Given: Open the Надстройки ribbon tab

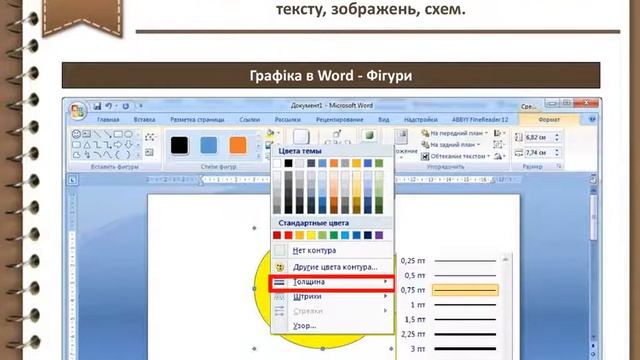Looking at the screenshot, I should (421, 120).
